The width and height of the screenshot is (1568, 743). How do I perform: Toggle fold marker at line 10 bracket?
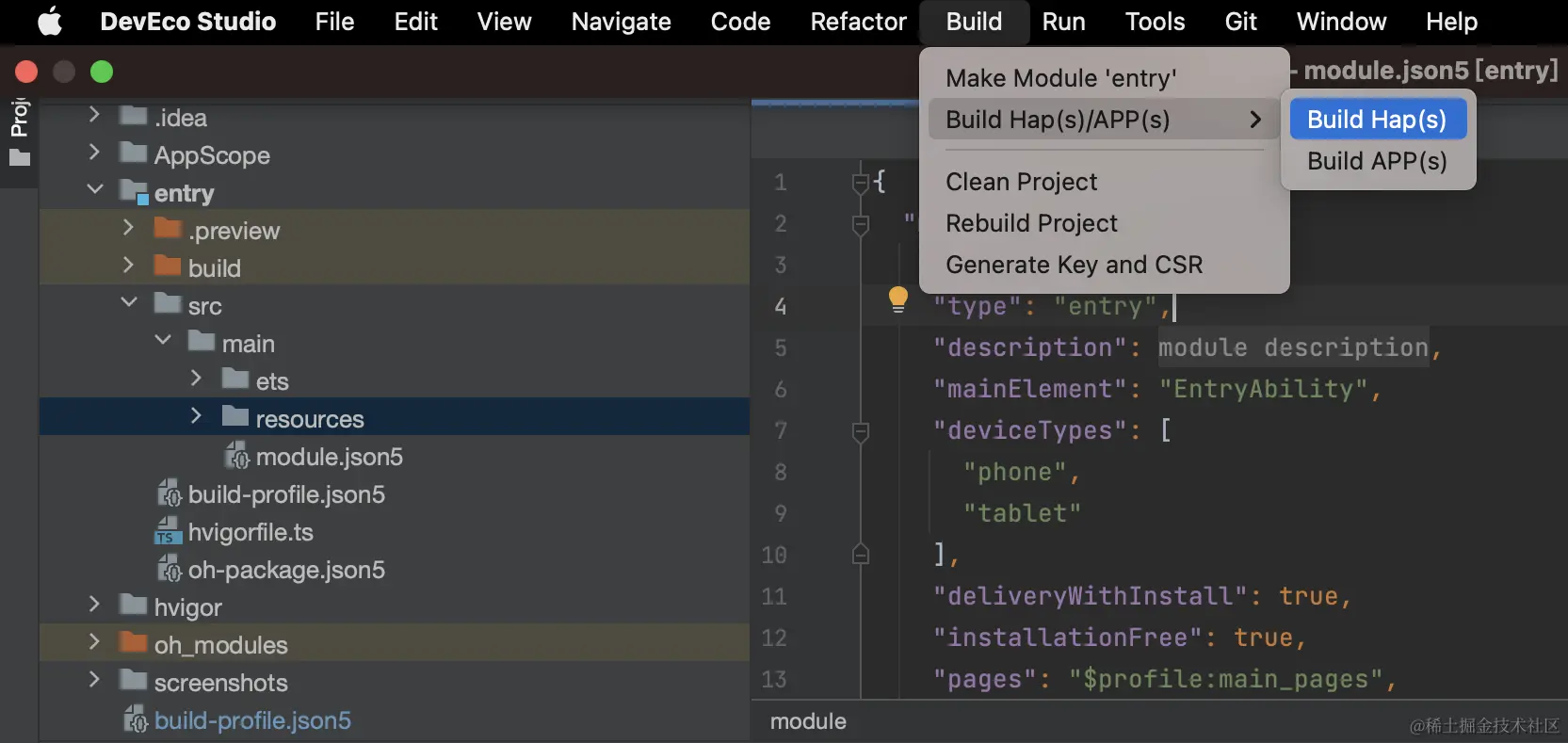pyautogui.click(x=861, y=555)
